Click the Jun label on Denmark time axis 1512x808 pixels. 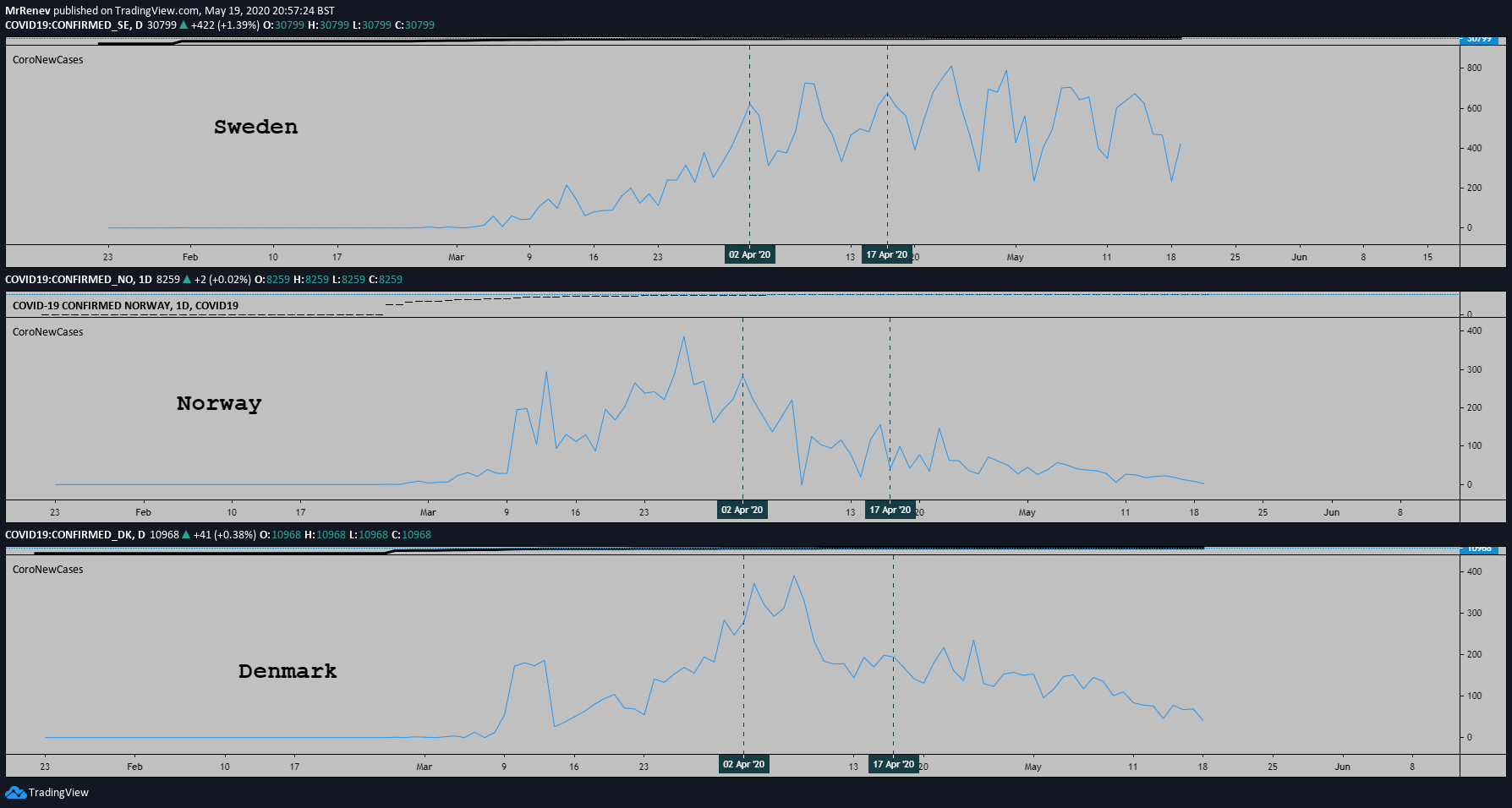(x=1342, y=767)
